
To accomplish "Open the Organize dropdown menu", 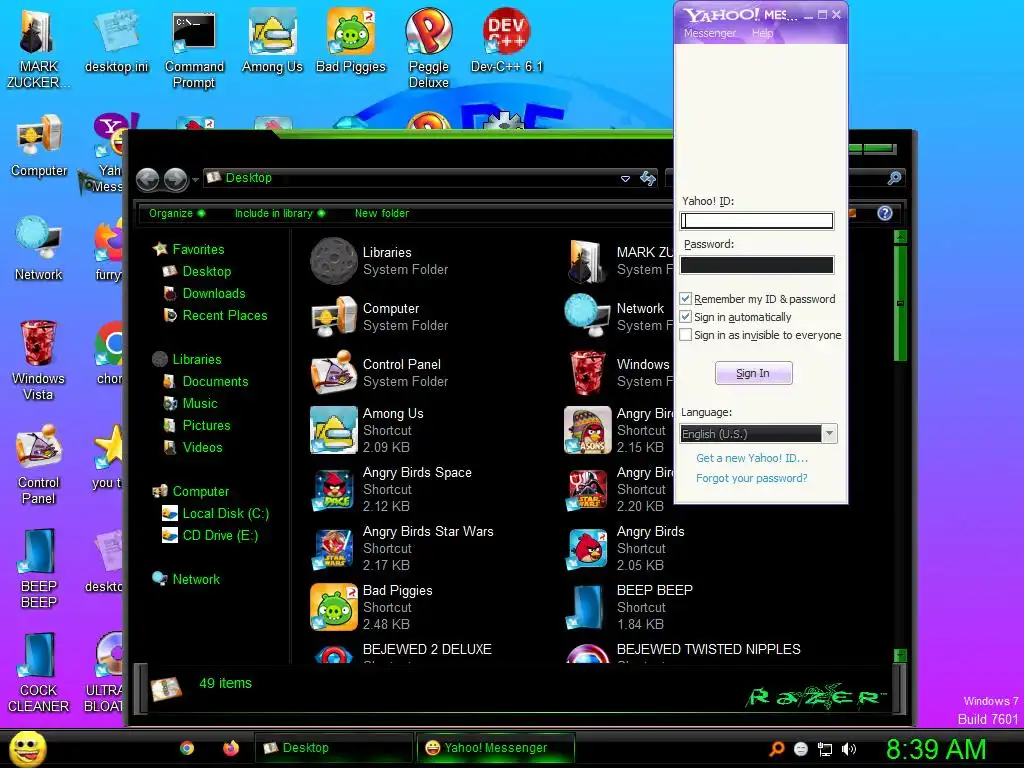I will tap(176, 214).
